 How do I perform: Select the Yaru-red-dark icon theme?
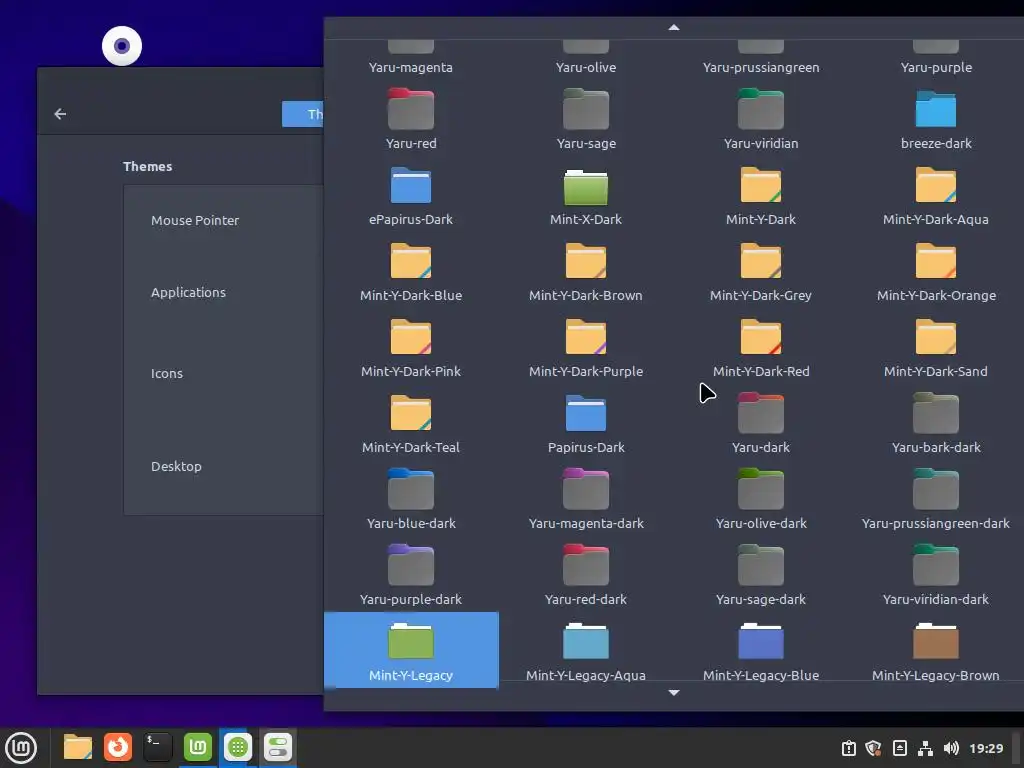click(x=586, y=574)
